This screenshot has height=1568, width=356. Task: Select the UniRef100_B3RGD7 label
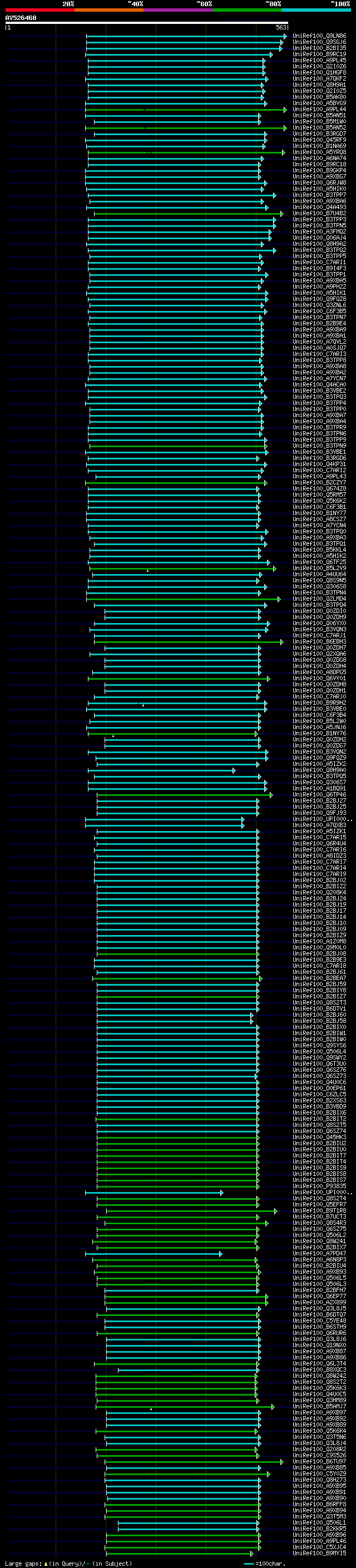tap(319, 134)
